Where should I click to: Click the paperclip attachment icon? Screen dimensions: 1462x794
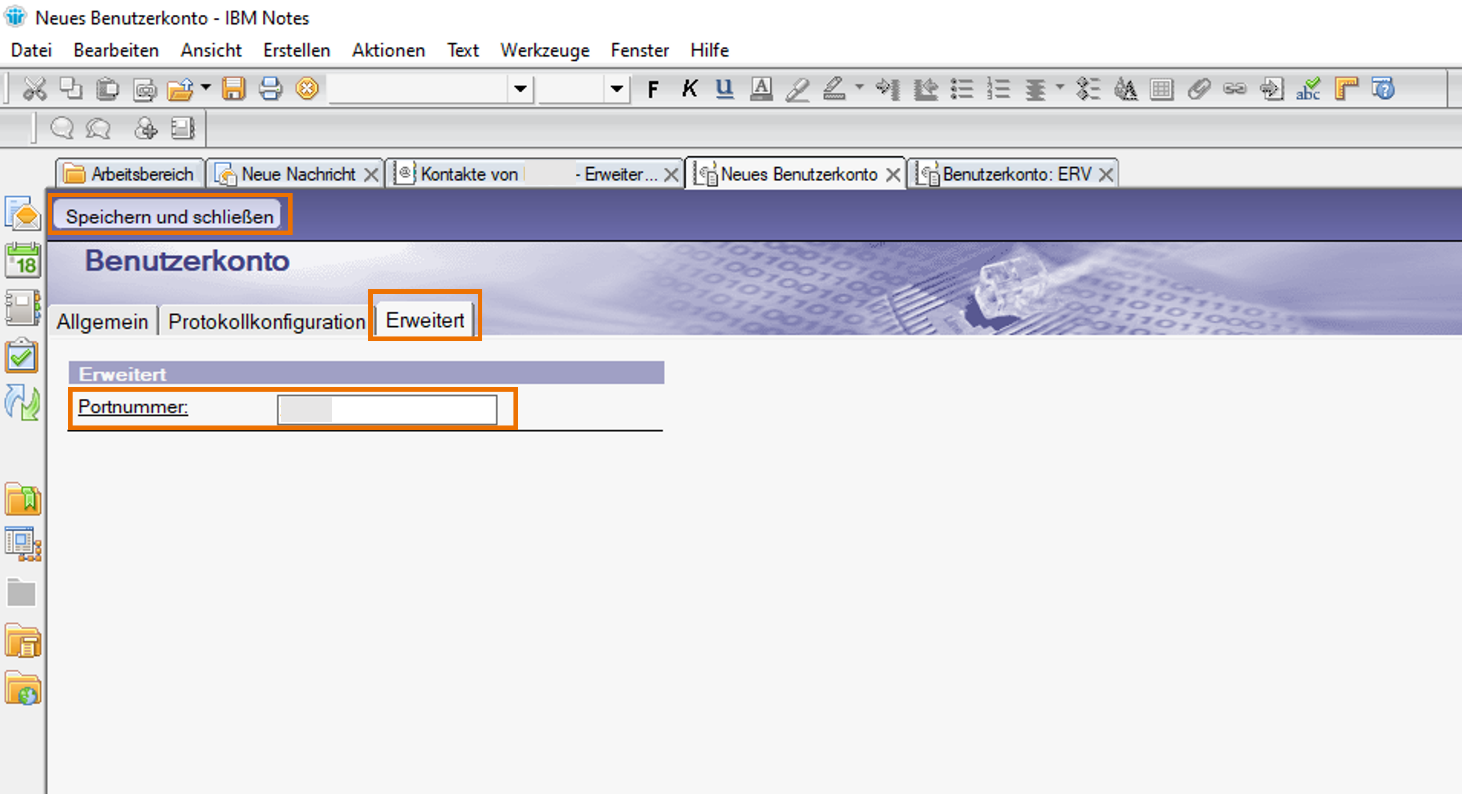(1198, 89)
